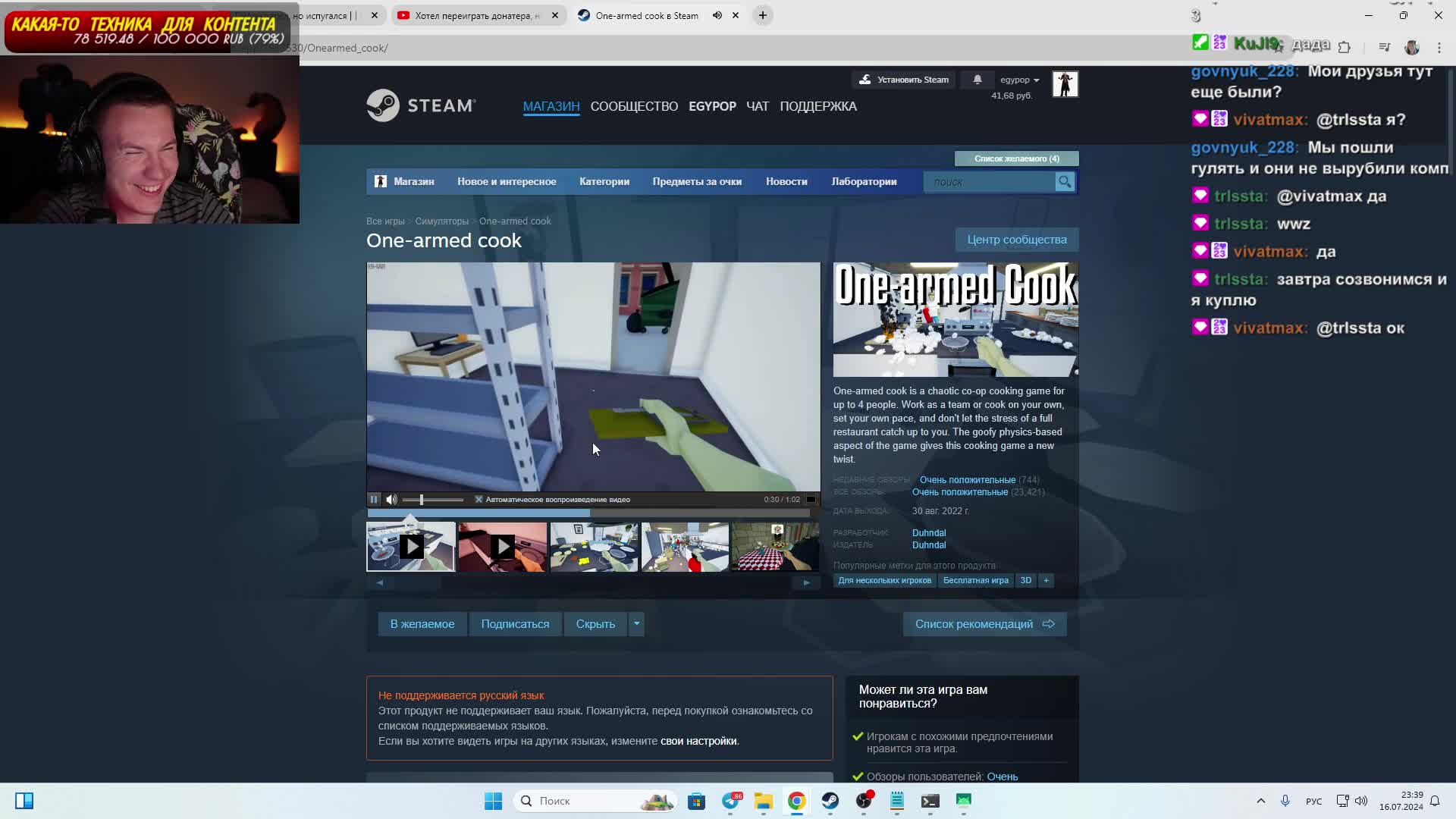
Task: Select the Для нескольких игроков tag
Action: pyautogui.click(x=884, y=580)
